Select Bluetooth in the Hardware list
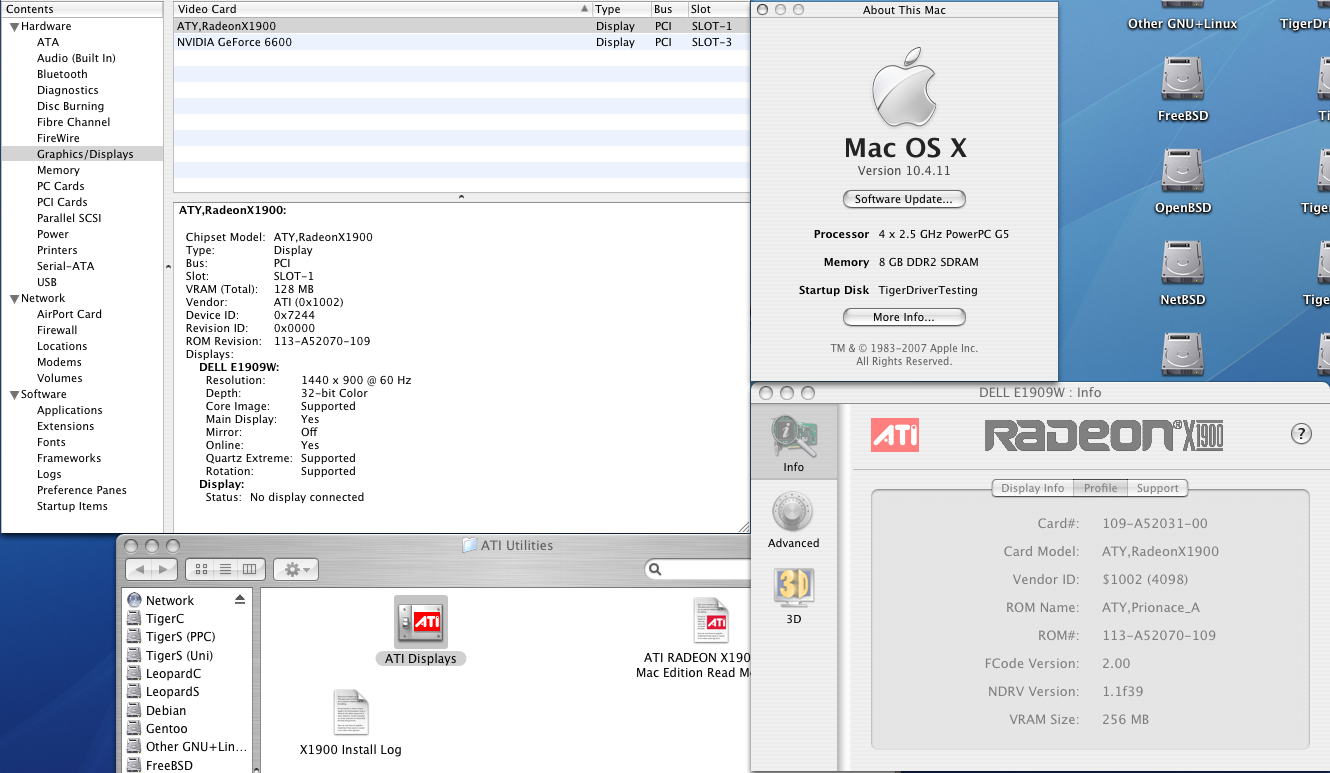 (x=62, y=74)
